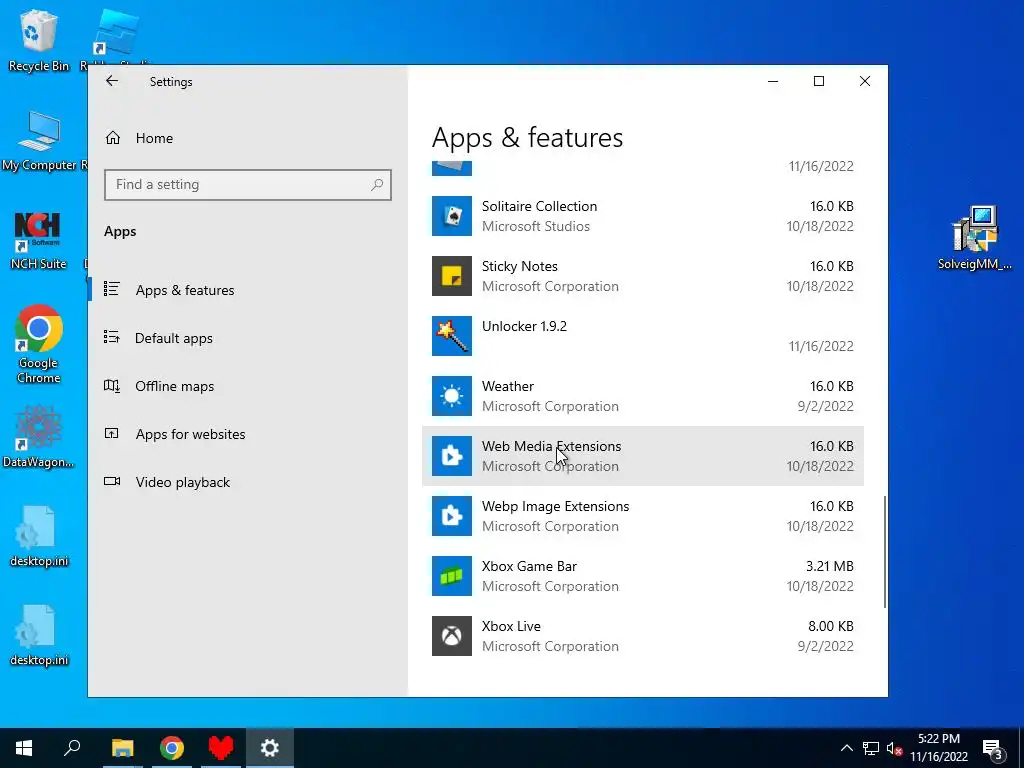Go to Home in Settings
This screenshot has height=768, width=1024.
154,138
